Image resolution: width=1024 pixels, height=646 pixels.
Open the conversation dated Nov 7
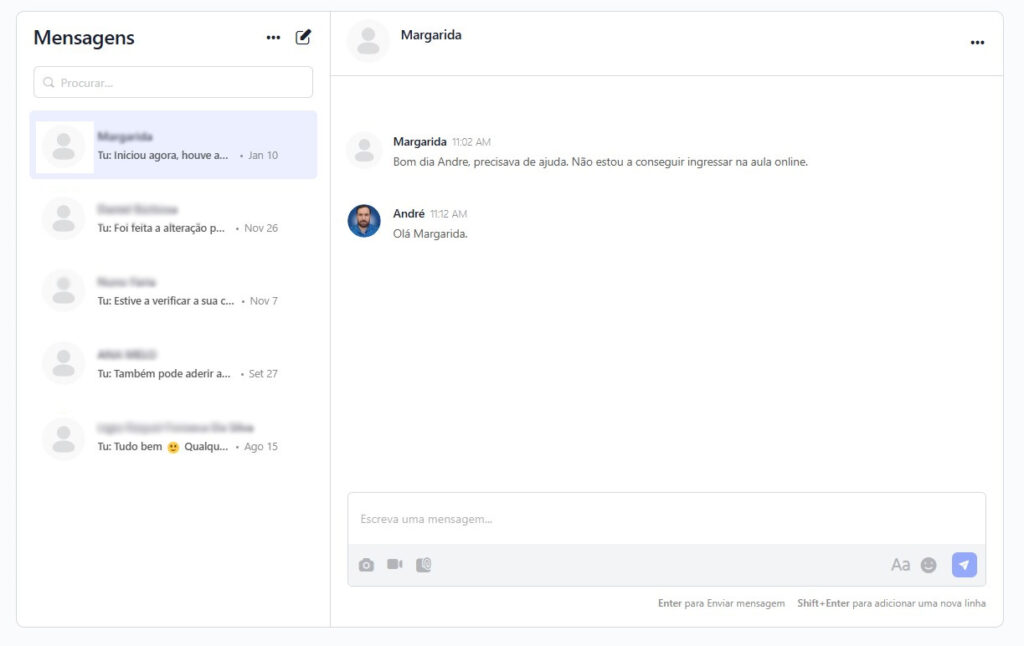(173, 291)
